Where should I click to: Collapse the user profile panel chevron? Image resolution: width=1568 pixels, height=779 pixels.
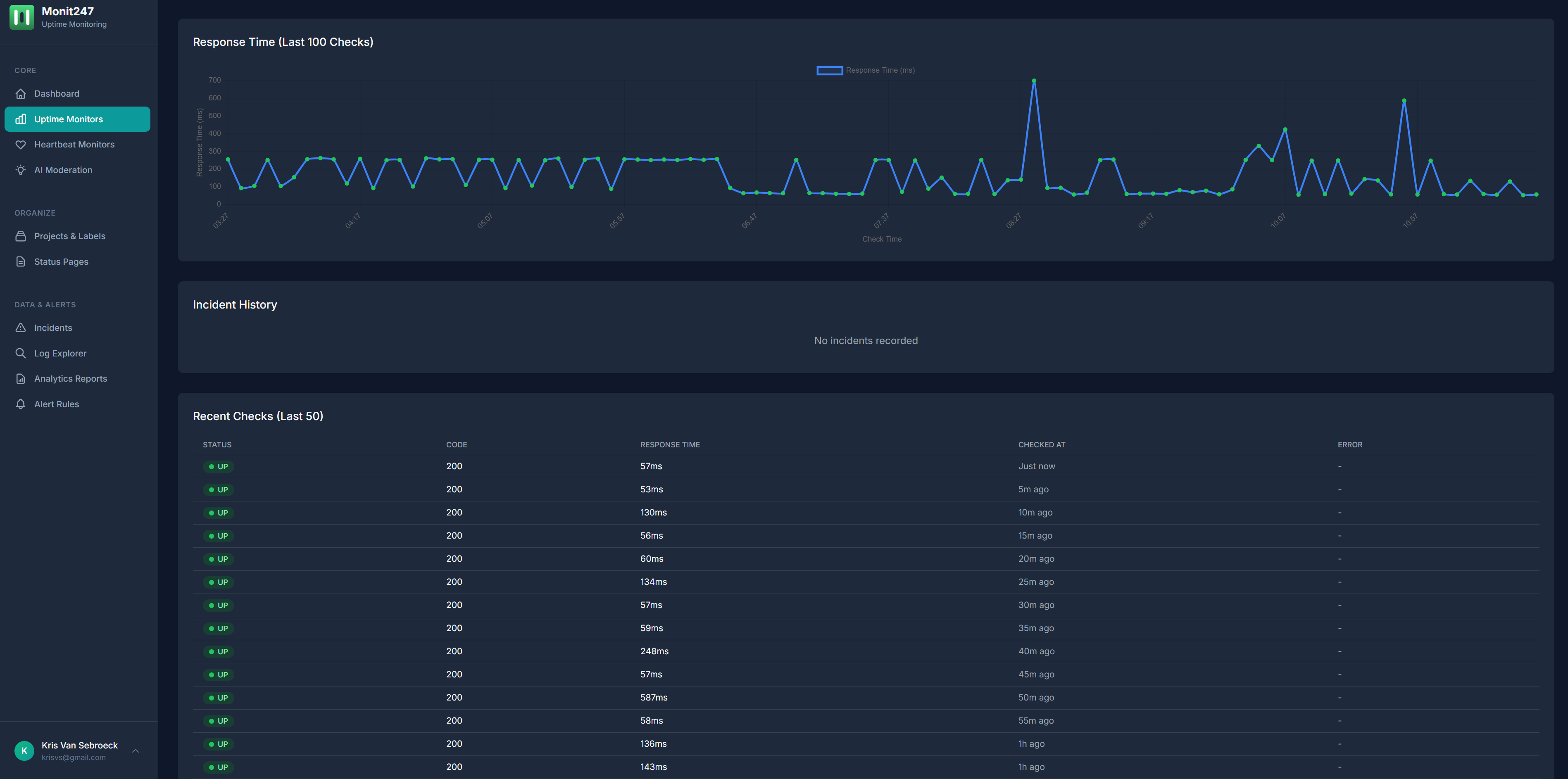pos(135,750)
